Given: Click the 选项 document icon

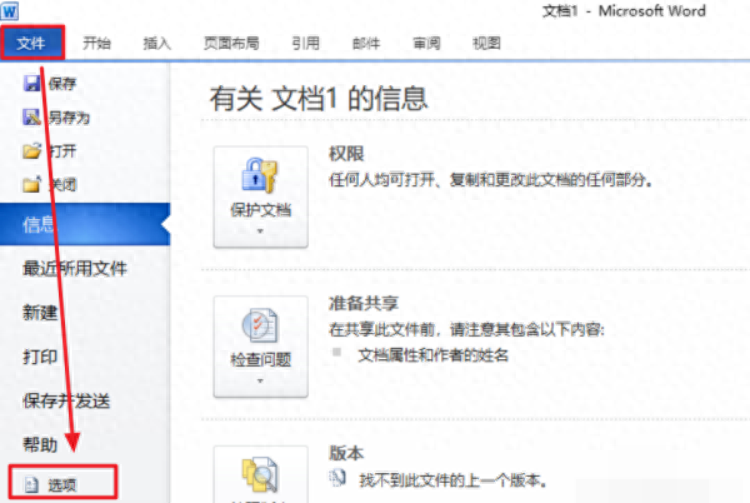Looking at the screenshot, I should (31, 485).
